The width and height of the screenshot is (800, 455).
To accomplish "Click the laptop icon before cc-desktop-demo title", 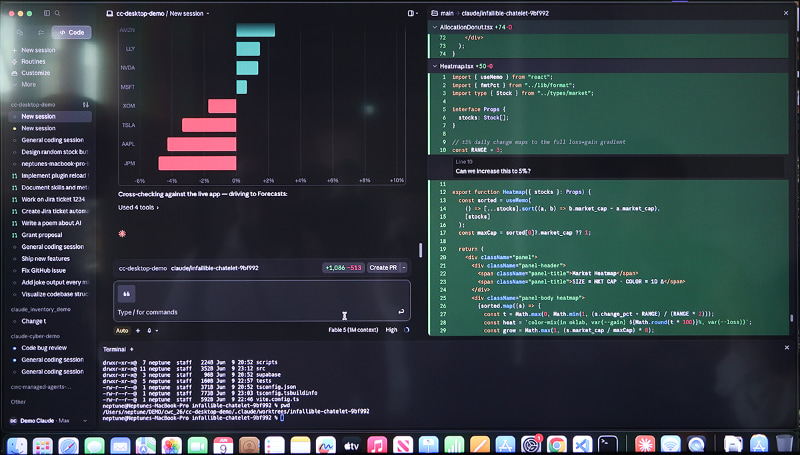I will 109,14.
